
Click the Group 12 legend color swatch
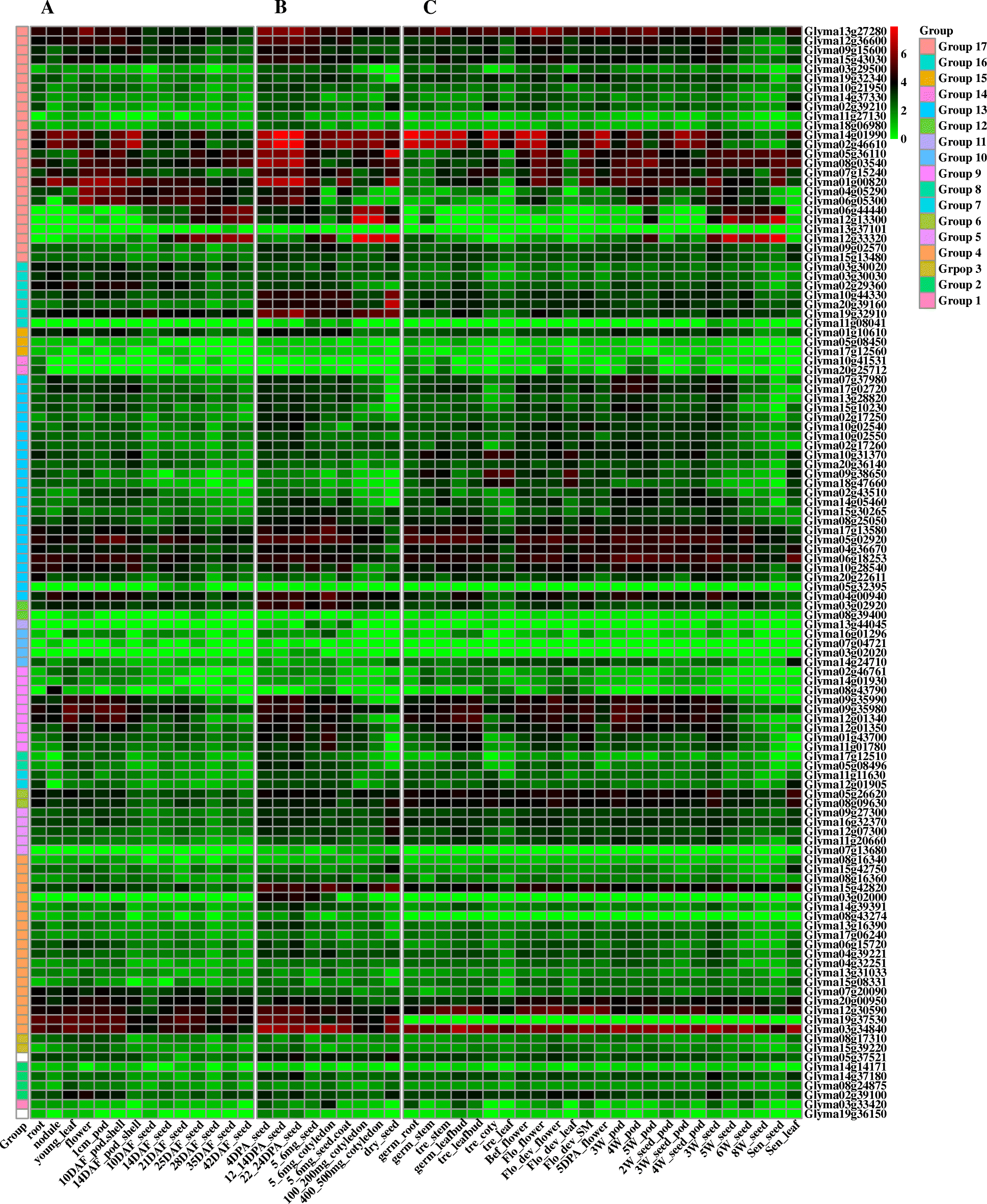tap(927, 126)
